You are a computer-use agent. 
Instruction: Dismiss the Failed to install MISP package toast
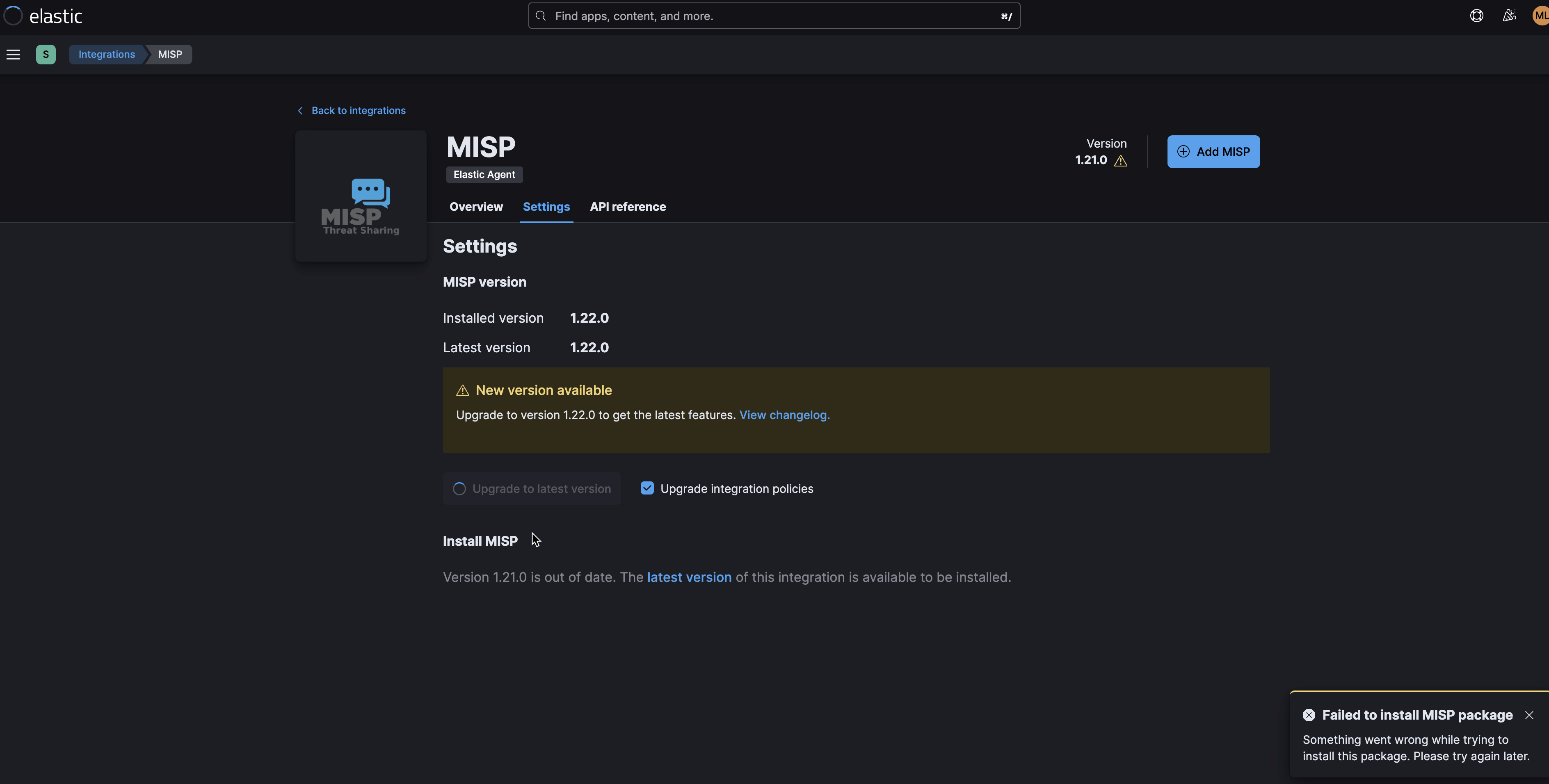[1529, 715]
